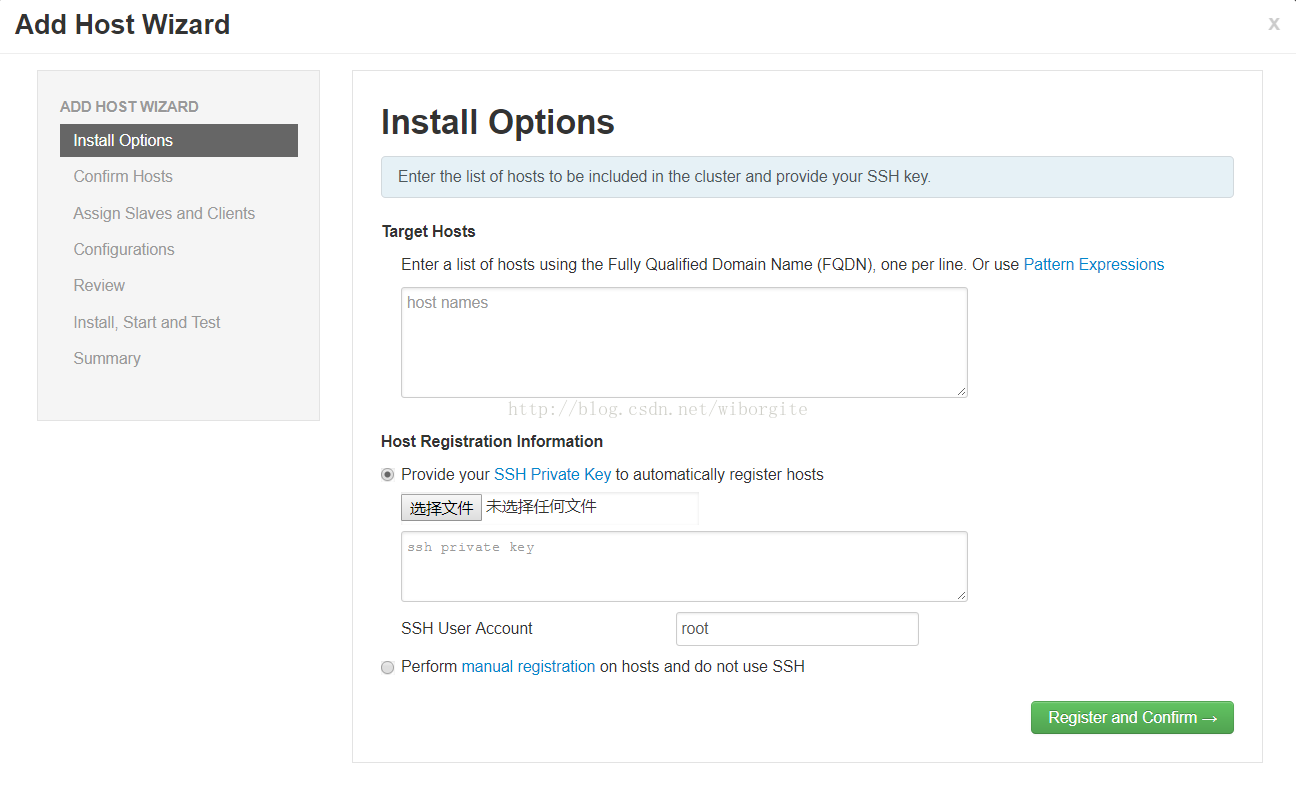Click the Install Options page title
Viewport: 1296px width, 797px height.
point(498,122)
